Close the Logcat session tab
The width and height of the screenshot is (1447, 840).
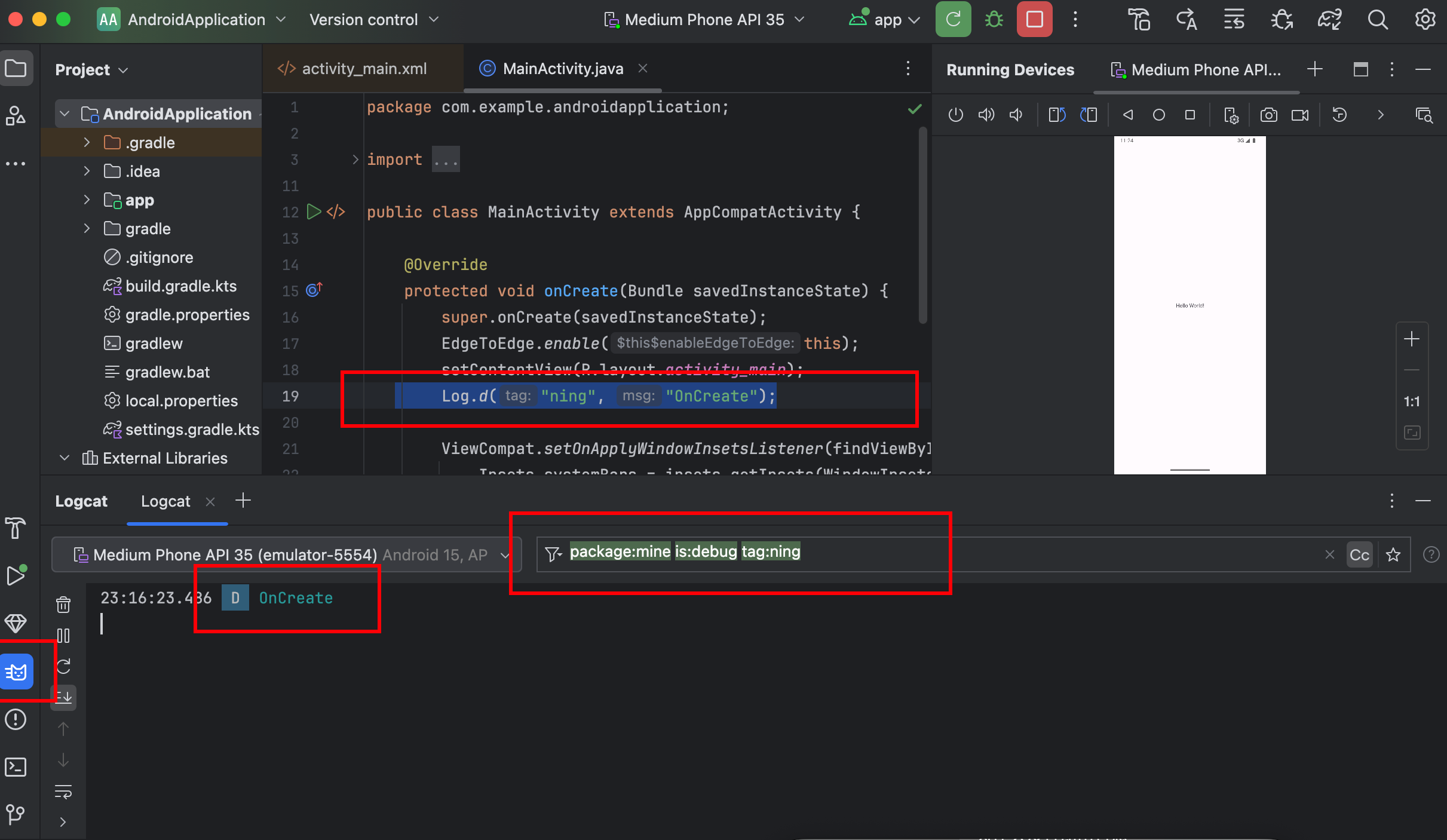pos(210,502)
